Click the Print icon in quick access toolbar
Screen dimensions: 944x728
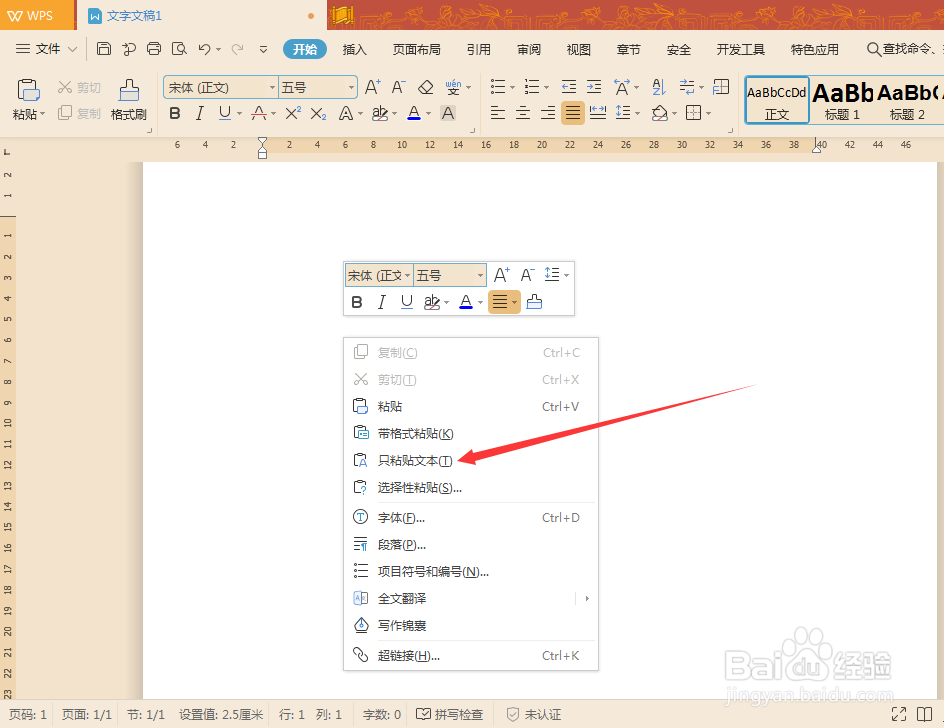[154, 48]
